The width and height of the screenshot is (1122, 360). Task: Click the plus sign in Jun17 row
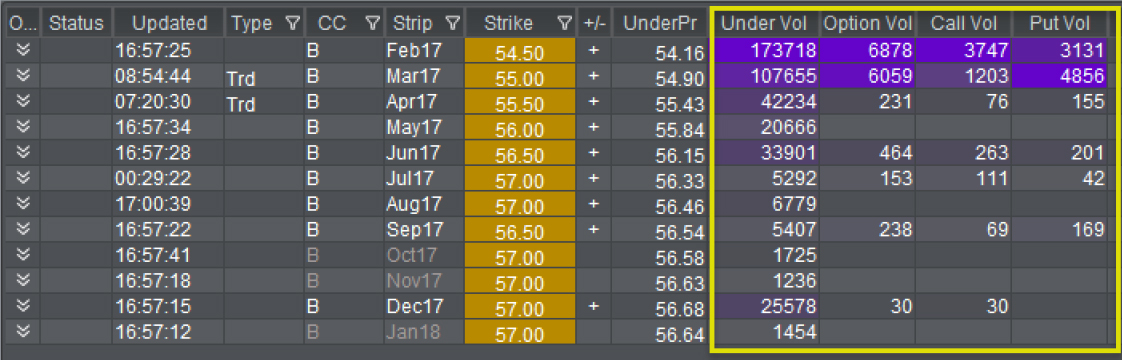(593, 152)
